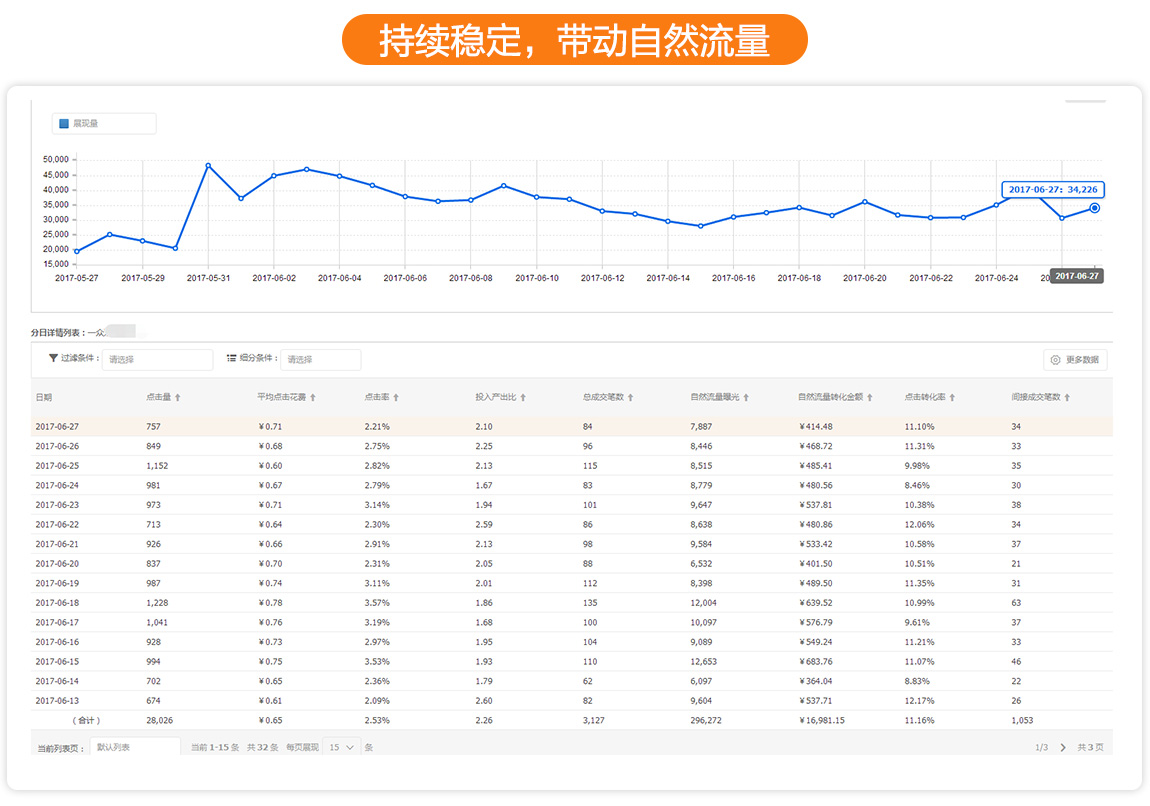Select the 2017-06-13 date cell
The image size is (1150, 806).
click(x=57, y=700)
